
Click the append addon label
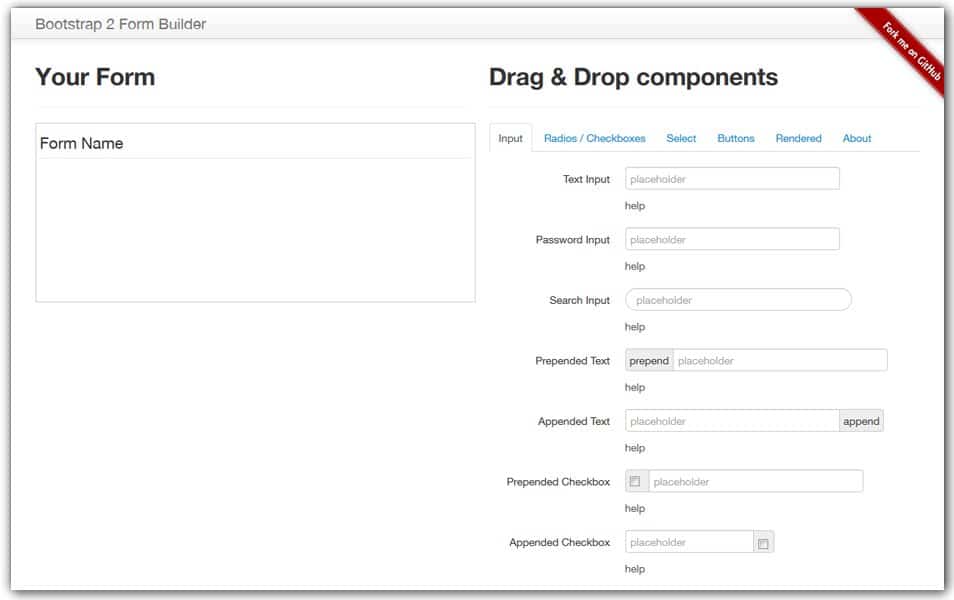click(861, 420)
